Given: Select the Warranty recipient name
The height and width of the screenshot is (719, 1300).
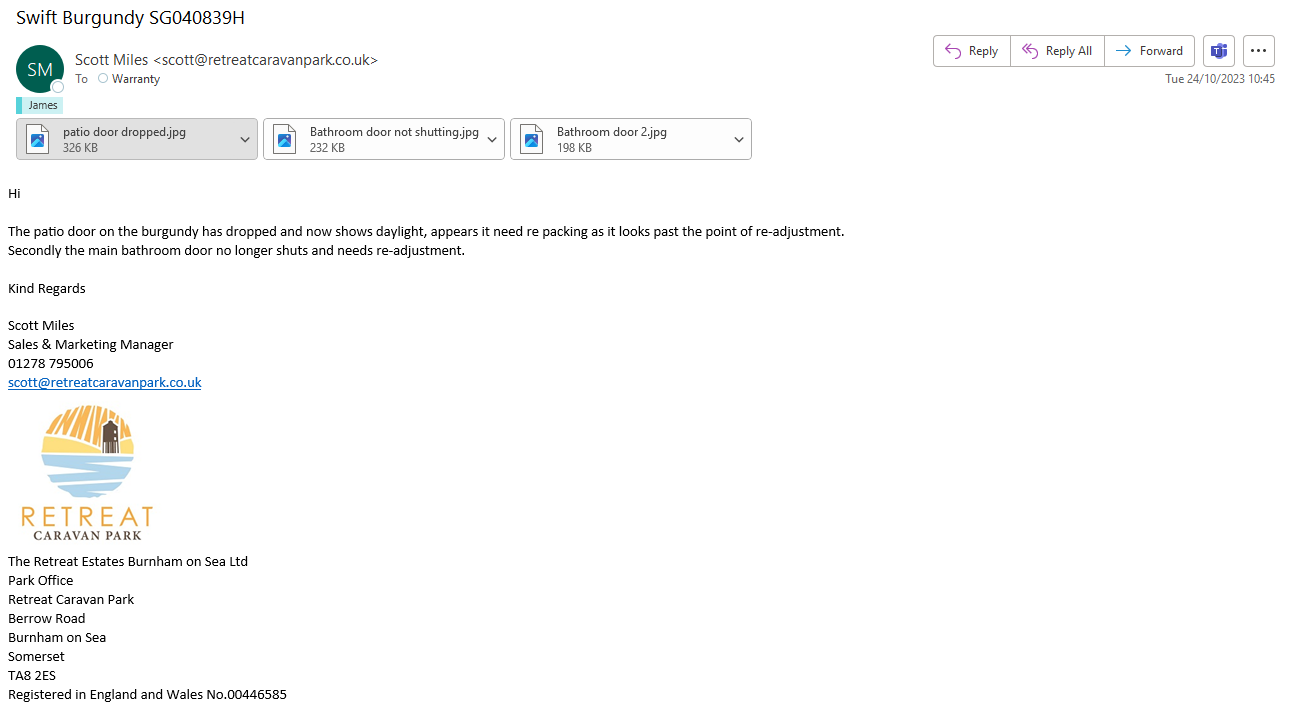Looking at the screenshot, I should [136, 79].
